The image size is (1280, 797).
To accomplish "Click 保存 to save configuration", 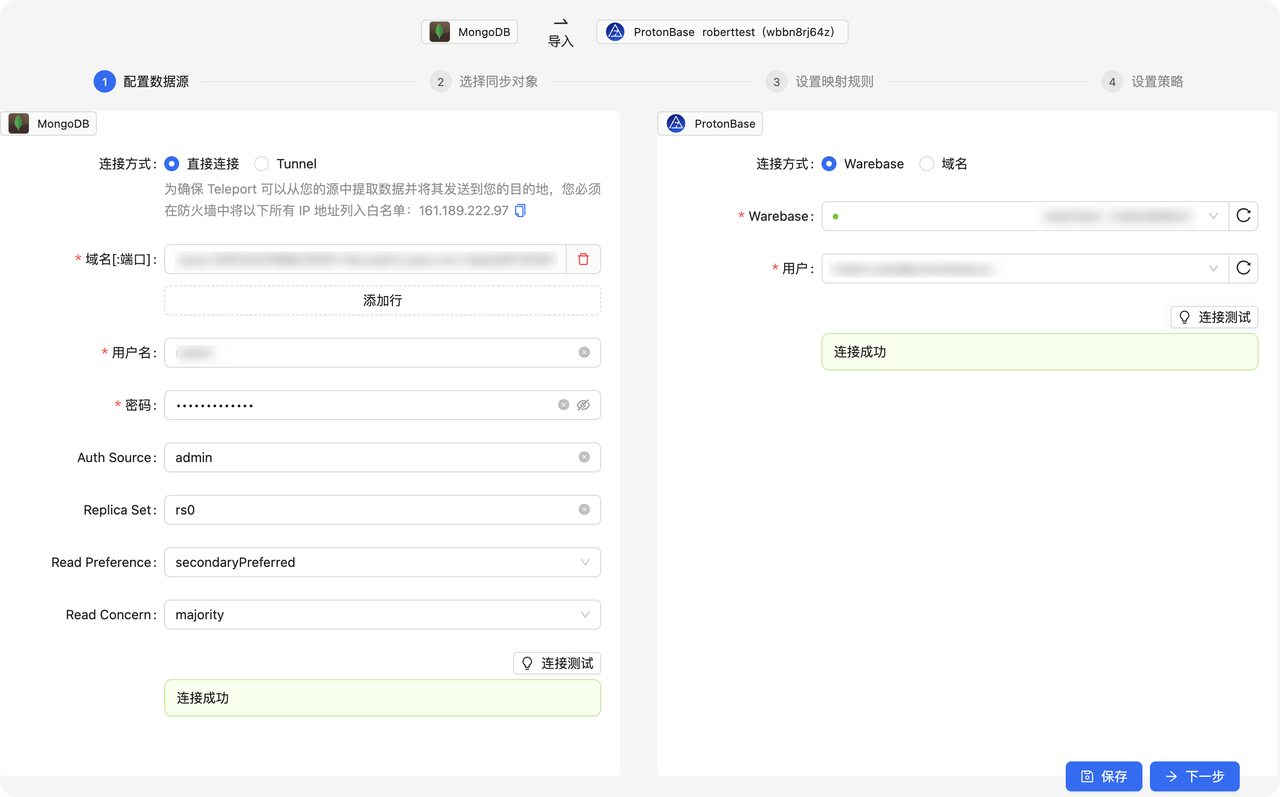I will tap(1104, 776).
